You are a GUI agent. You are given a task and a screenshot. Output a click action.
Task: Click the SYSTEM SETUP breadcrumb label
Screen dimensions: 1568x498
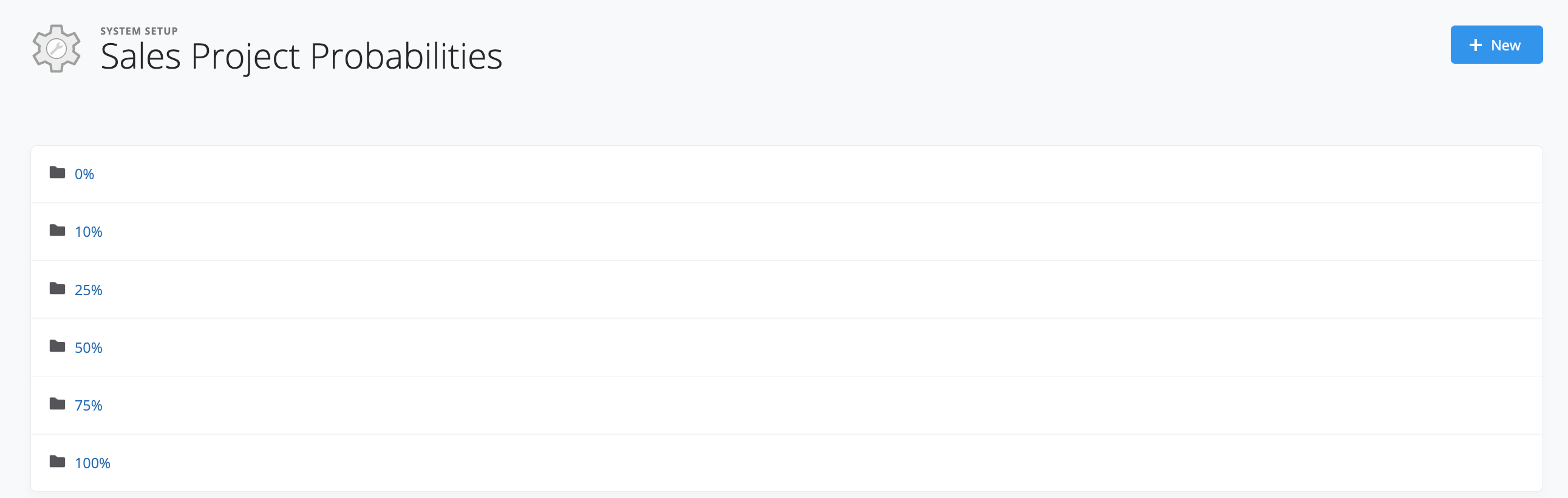tap(139, 31)
